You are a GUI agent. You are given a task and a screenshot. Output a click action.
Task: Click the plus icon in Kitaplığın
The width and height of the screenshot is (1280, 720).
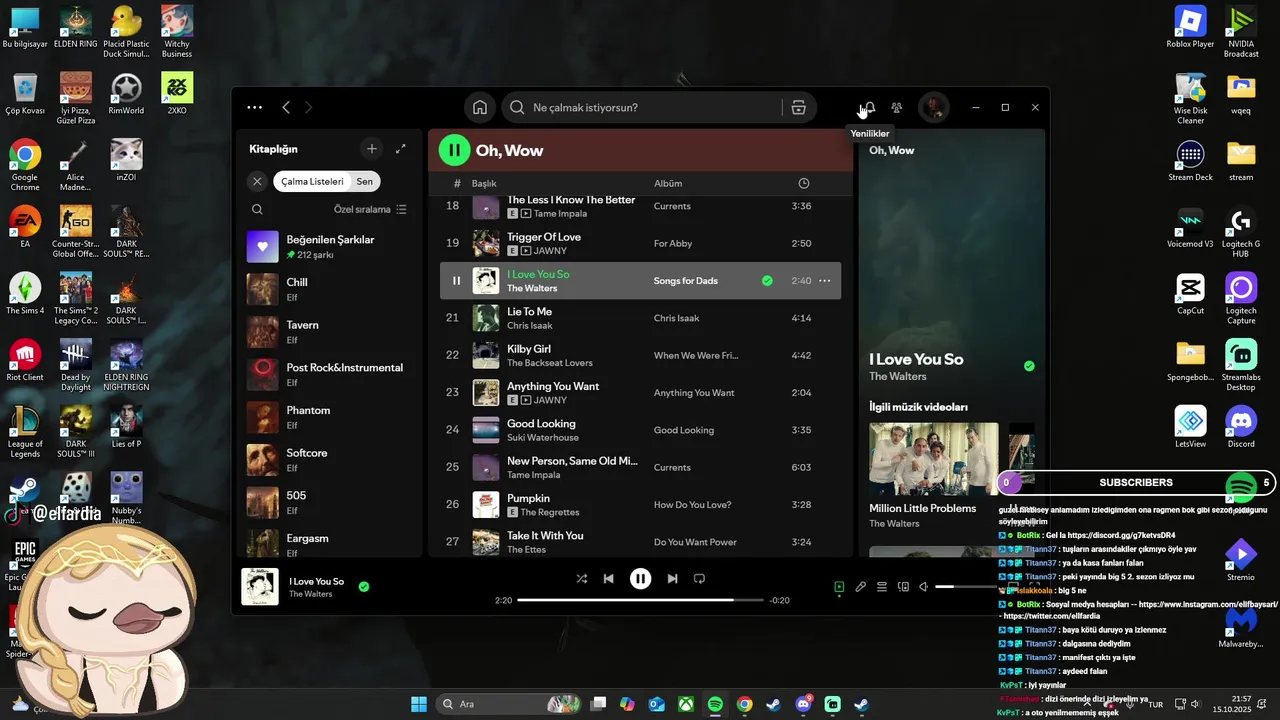tap(372, 149)
